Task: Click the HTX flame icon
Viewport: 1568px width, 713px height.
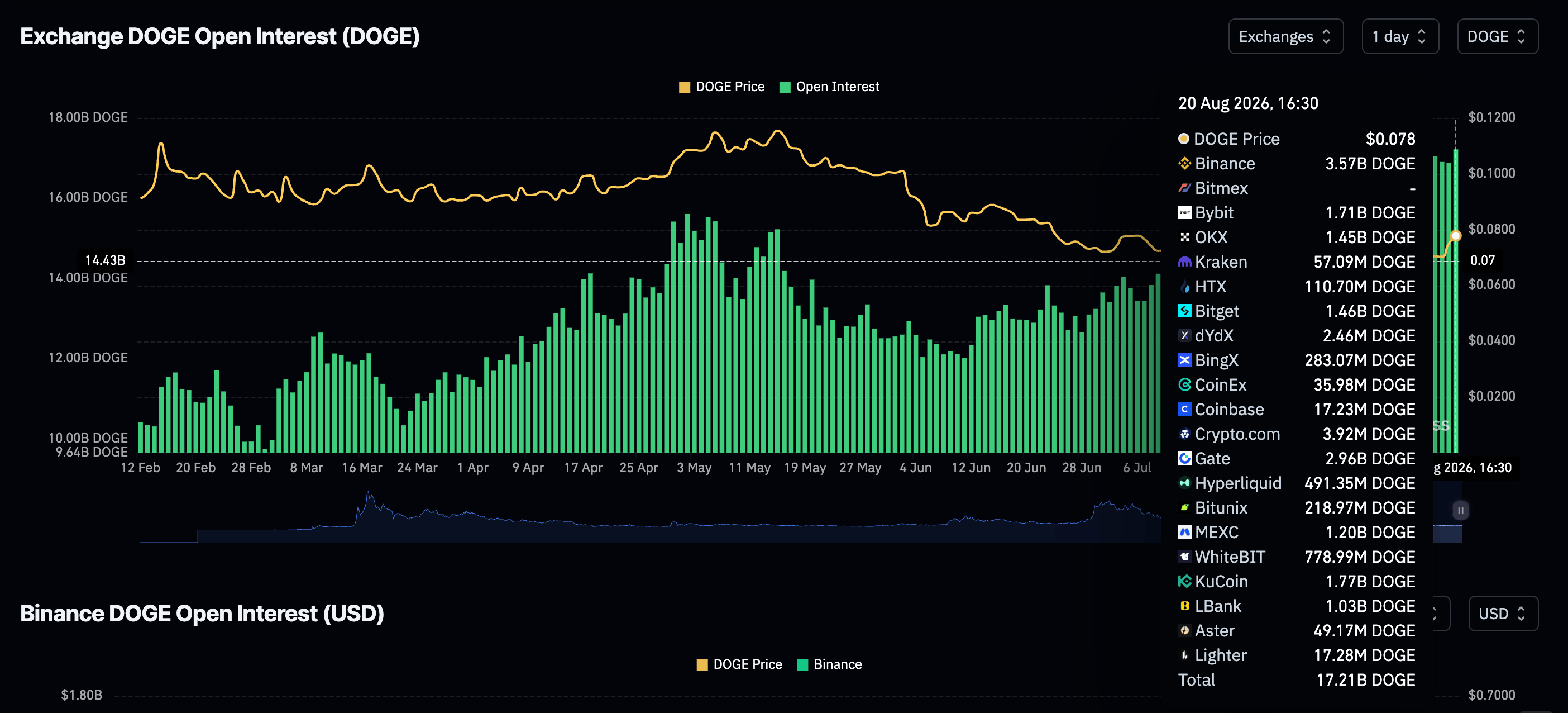Action: [x=1184, y=287]
